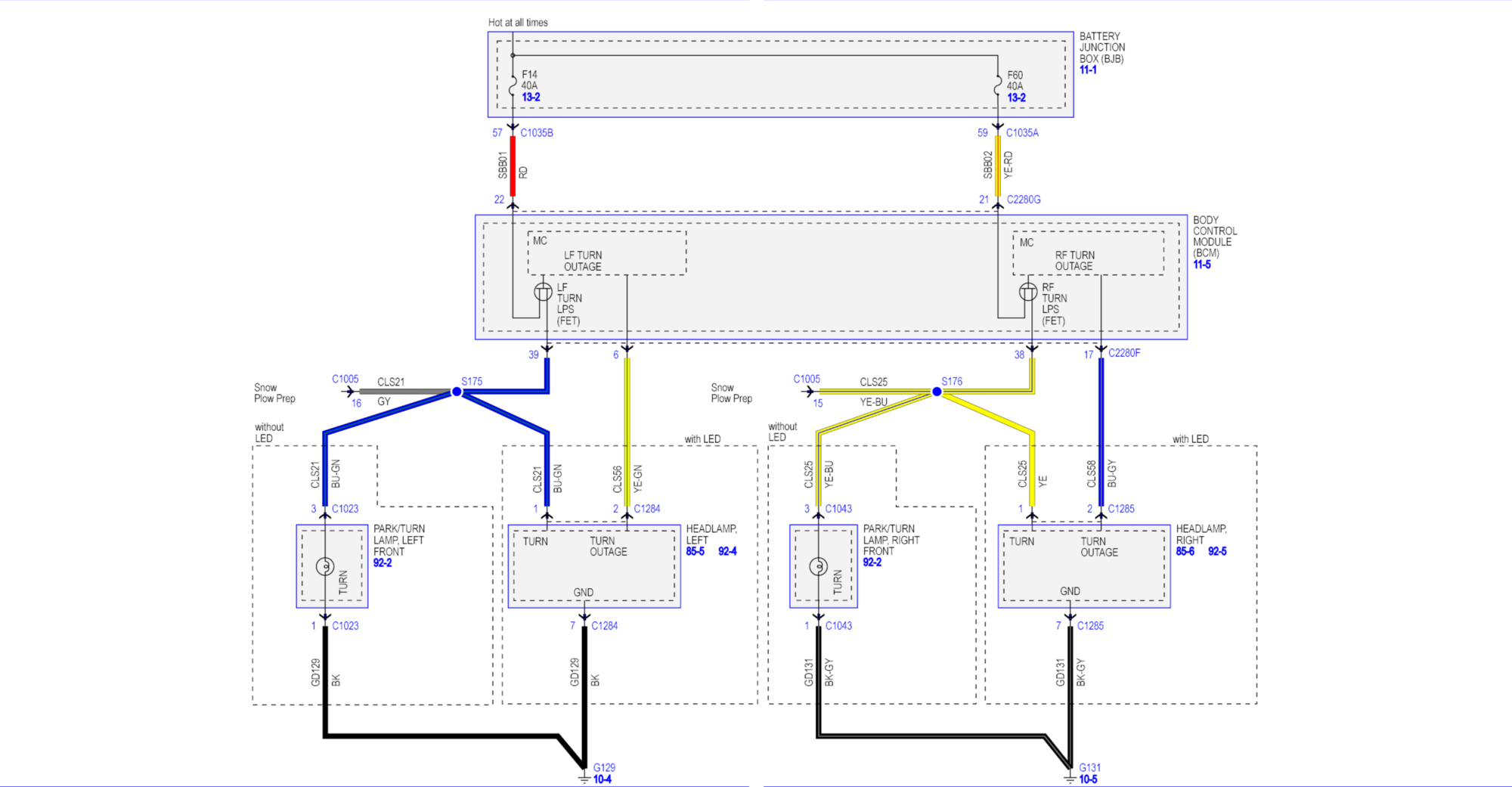Click the C2280G connector label

tap(1024, 199)
